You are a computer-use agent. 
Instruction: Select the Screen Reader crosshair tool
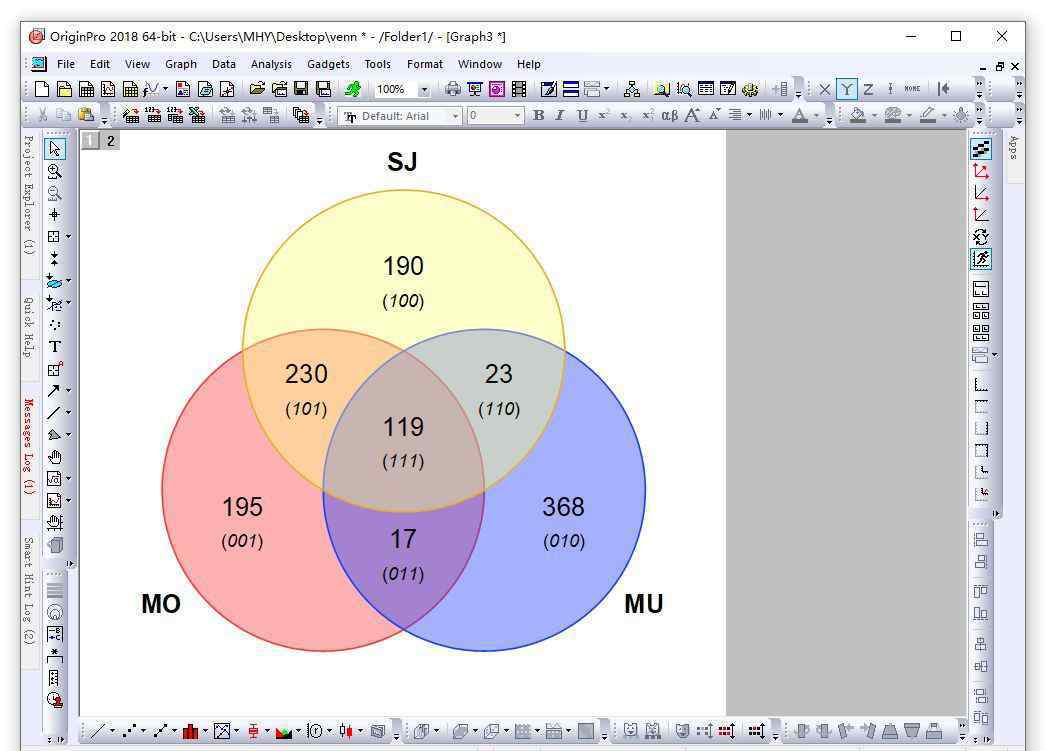coord(55,215)
